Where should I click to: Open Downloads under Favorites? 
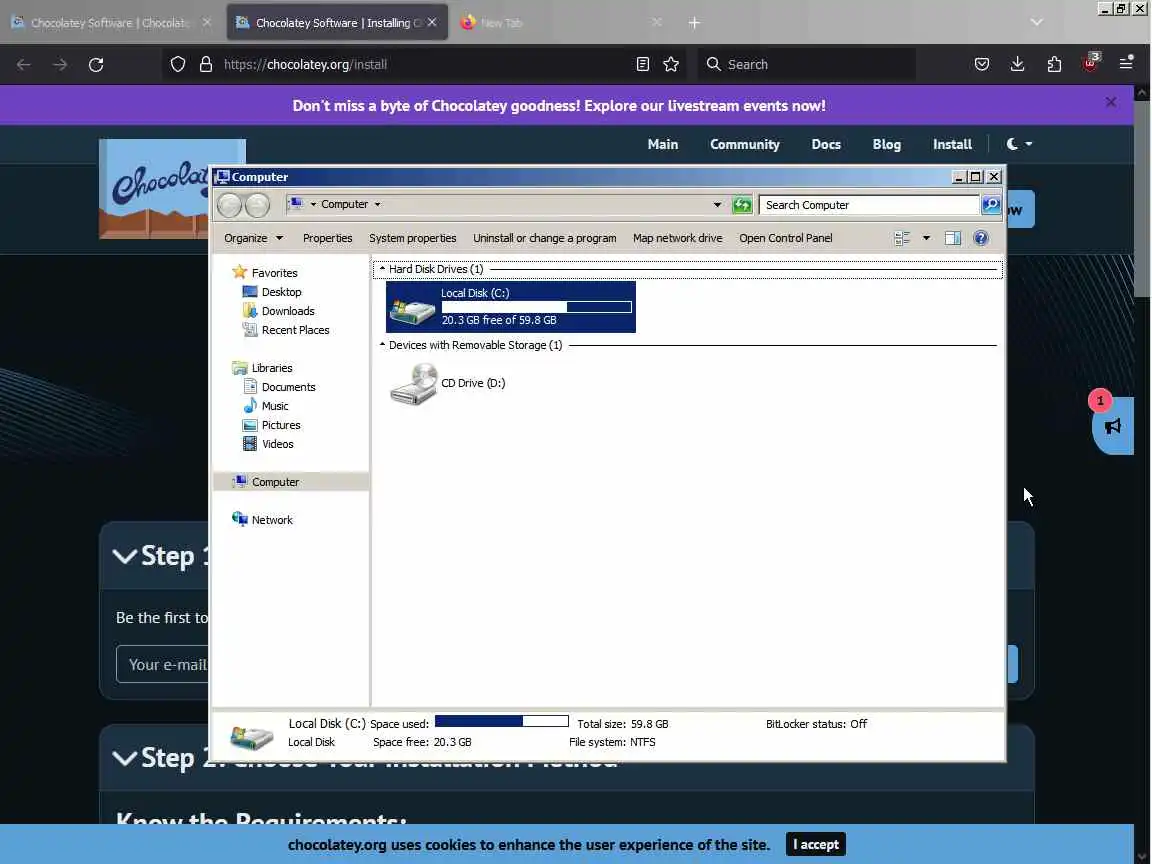pyautogui.click(x=278, y=311)
